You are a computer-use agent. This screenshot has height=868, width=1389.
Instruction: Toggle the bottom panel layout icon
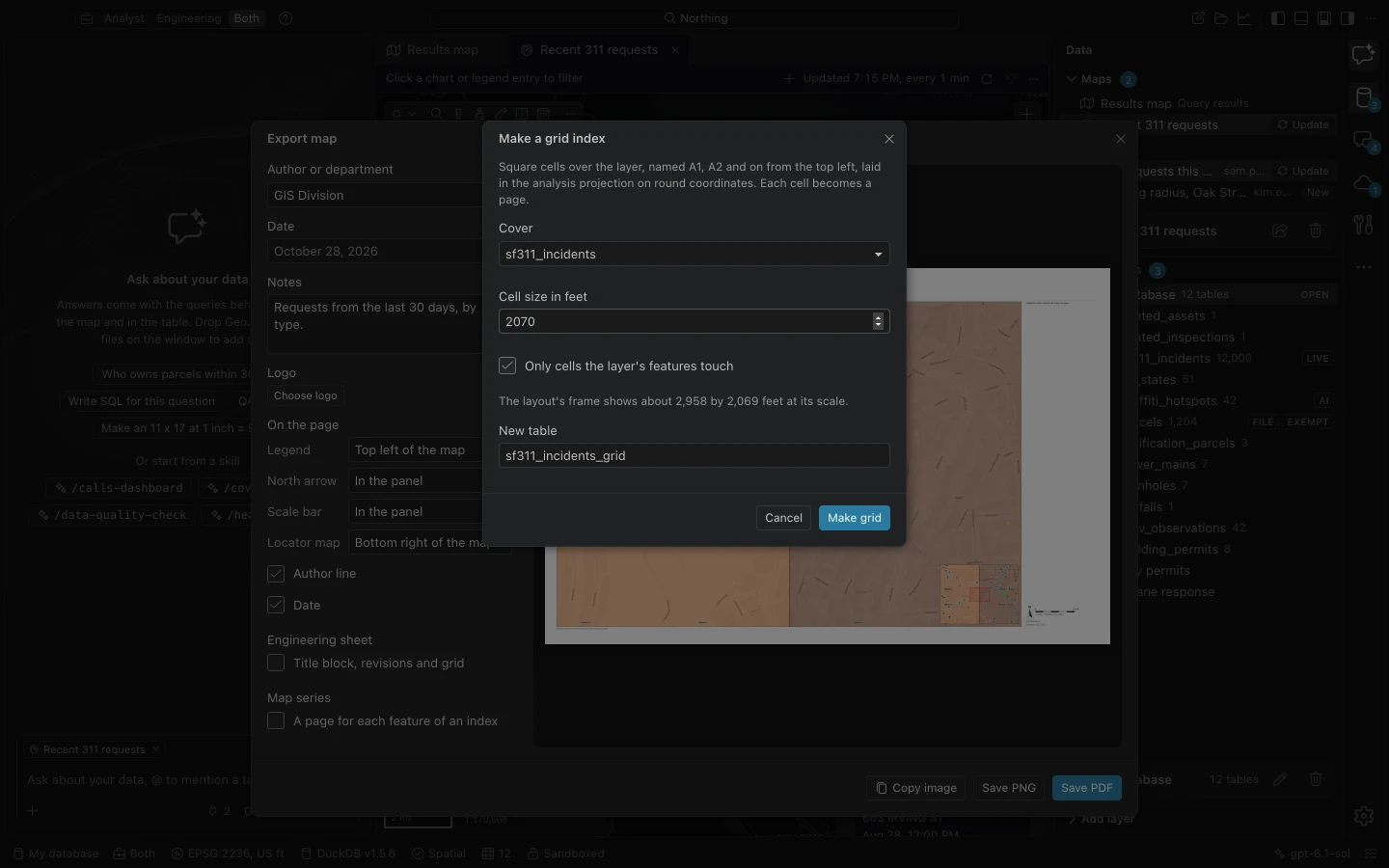pyautogui.click(x=1301, y=18)
